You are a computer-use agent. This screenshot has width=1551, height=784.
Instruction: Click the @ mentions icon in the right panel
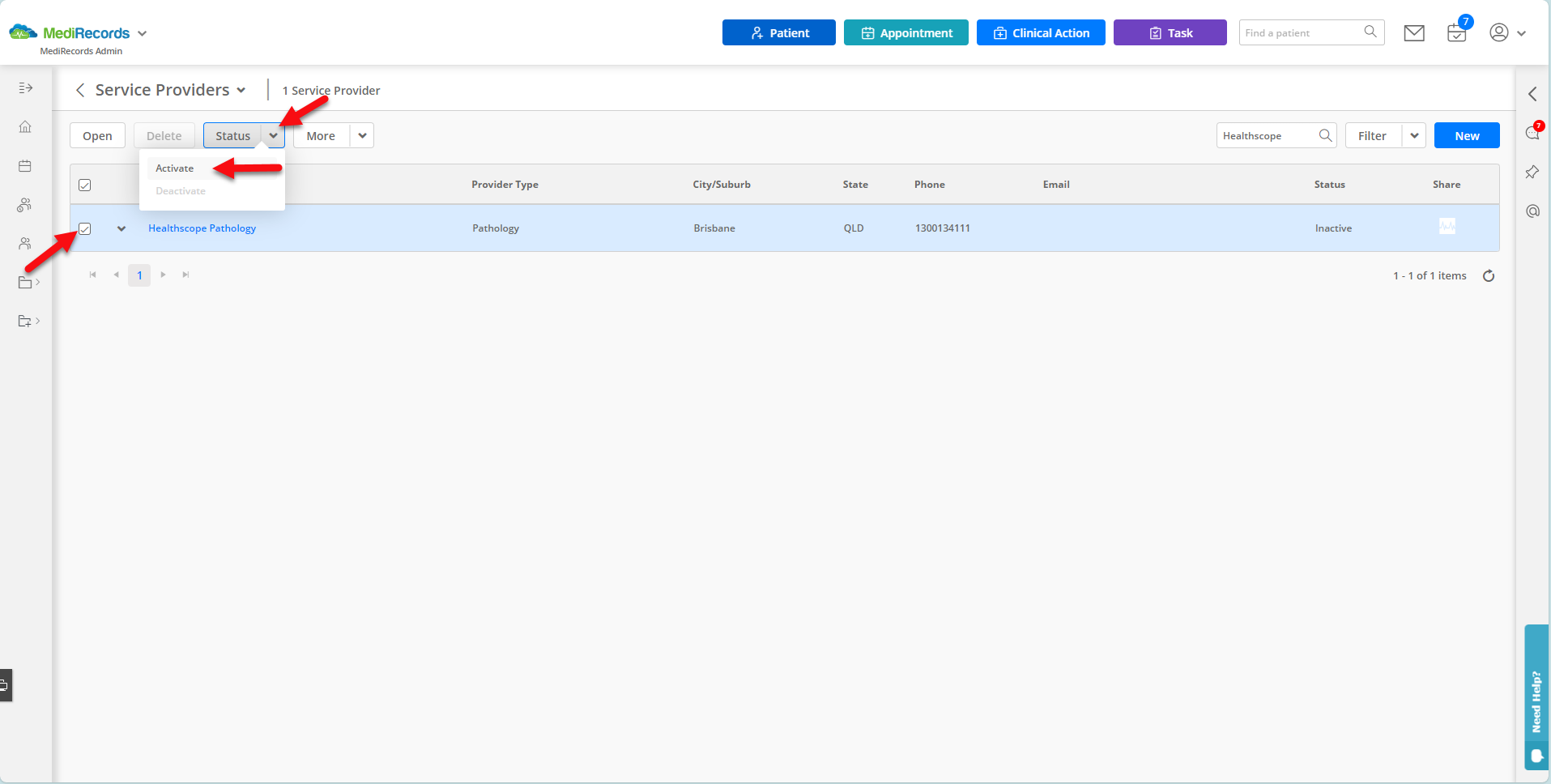pos(1532,211)
